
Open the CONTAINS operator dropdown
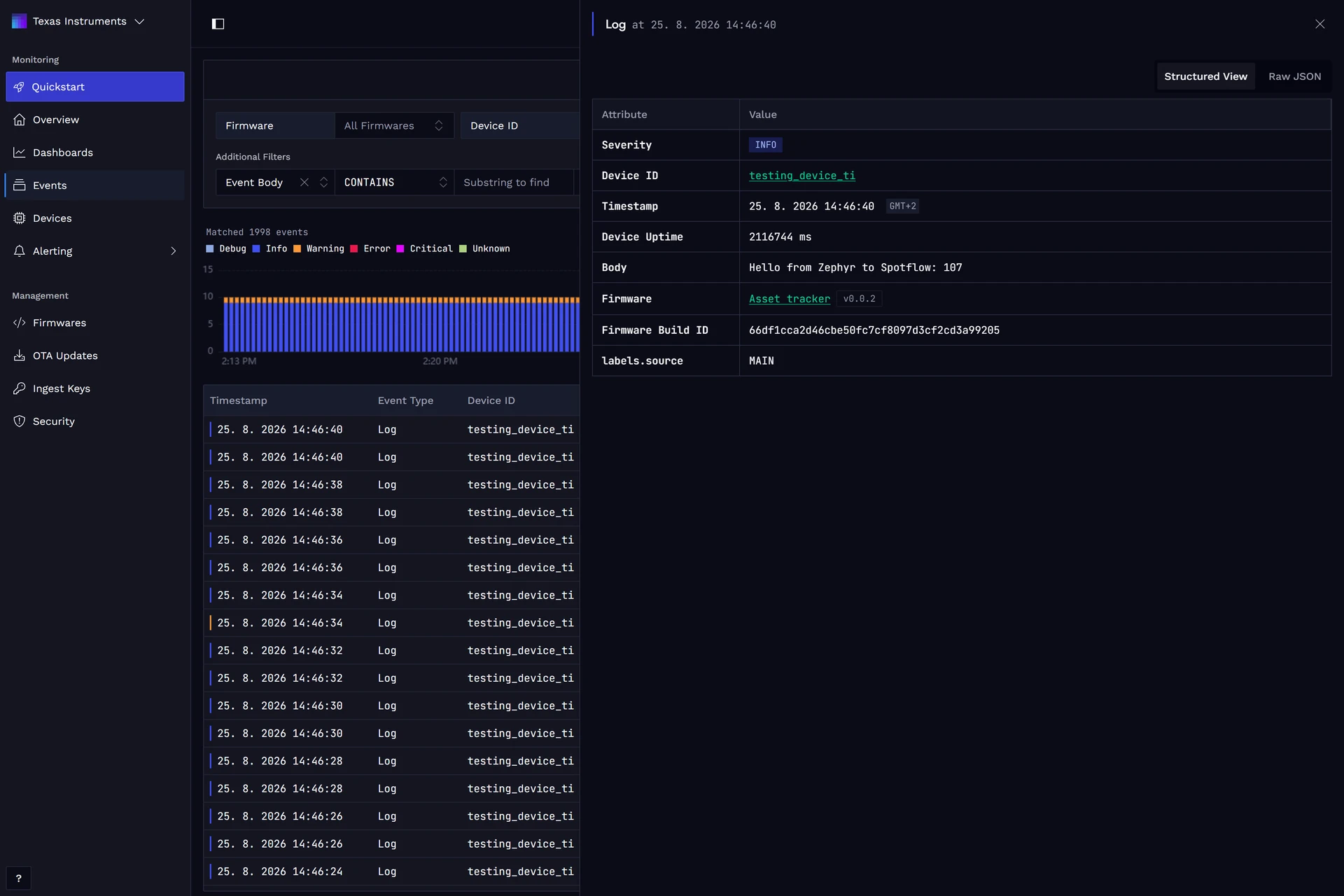click(394, 182)
